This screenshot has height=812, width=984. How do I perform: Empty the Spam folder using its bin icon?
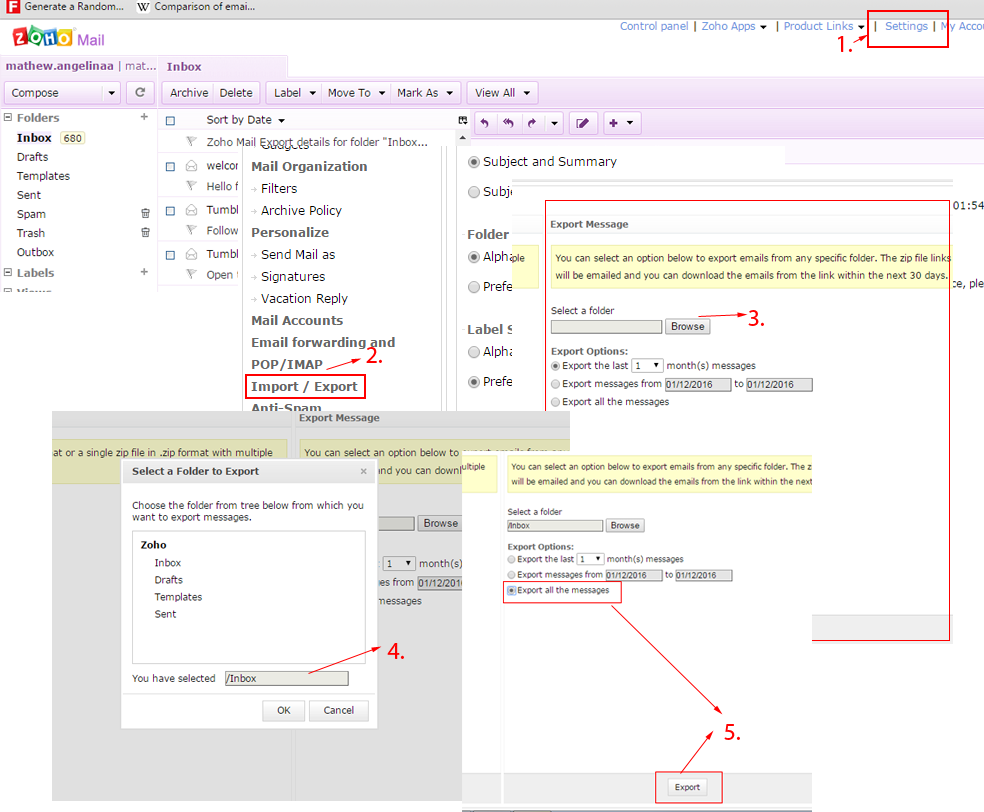pyautogui.click(x=145, y=213)
